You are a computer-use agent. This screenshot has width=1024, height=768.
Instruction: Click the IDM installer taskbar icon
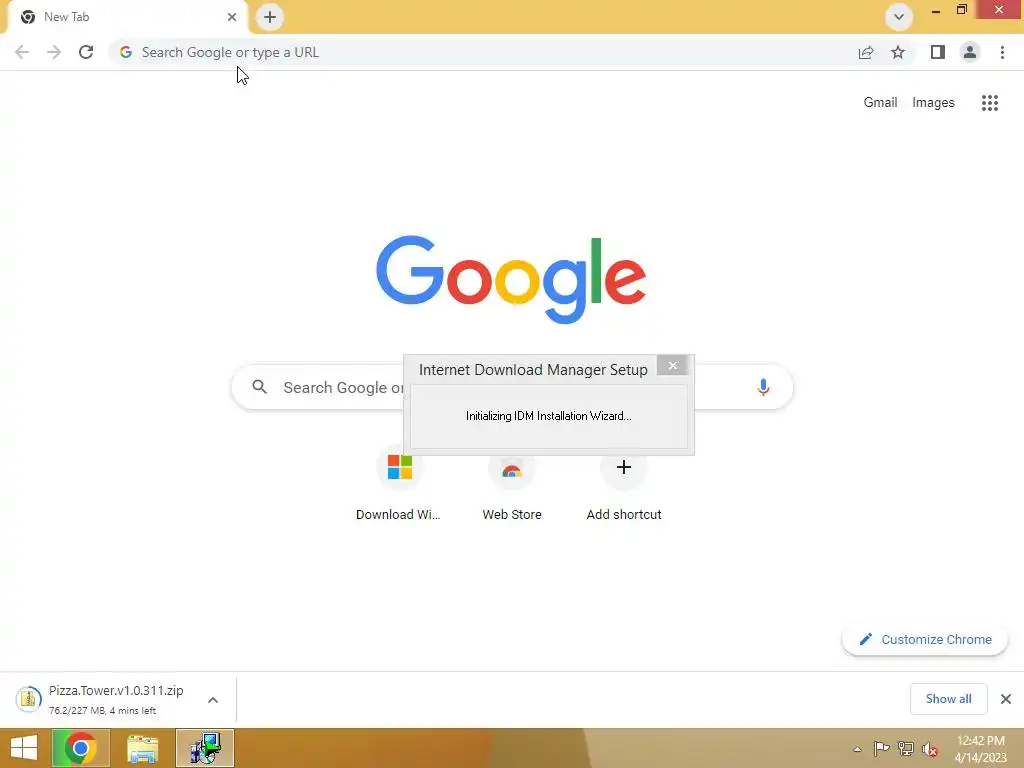[205, 748]
